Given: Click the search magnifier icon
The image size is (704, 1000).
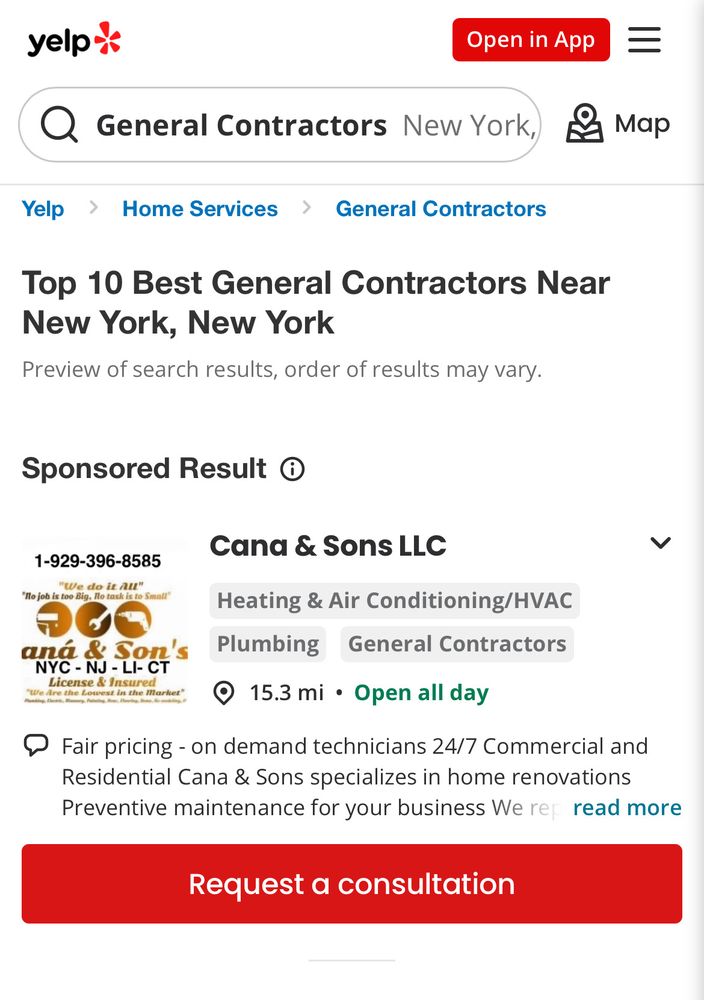Looking at the screenshot, I should click(x=59, y=125).
